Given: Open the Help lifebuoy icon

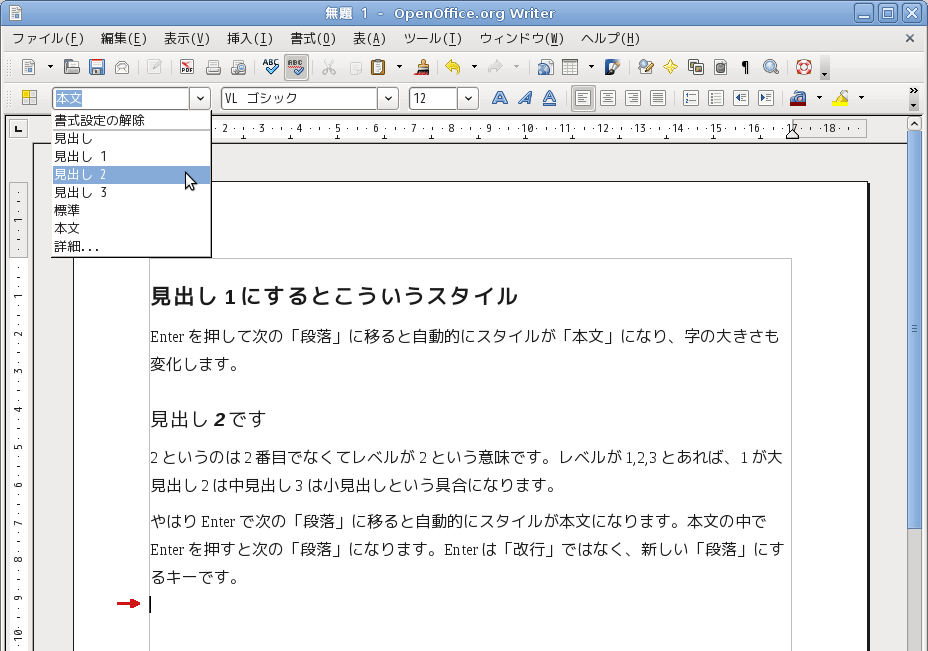Looking at the screenshot, I should coord(803,67).
